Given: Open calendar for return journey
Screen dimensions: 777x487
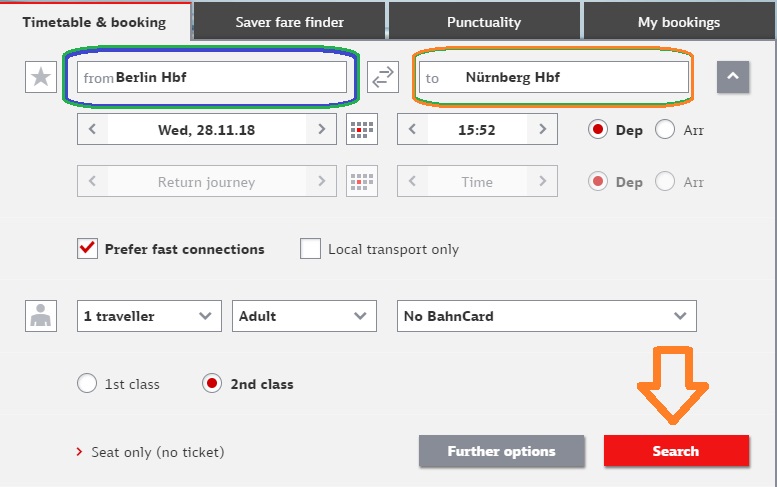Looking at the screenshot, I should 362,181.
